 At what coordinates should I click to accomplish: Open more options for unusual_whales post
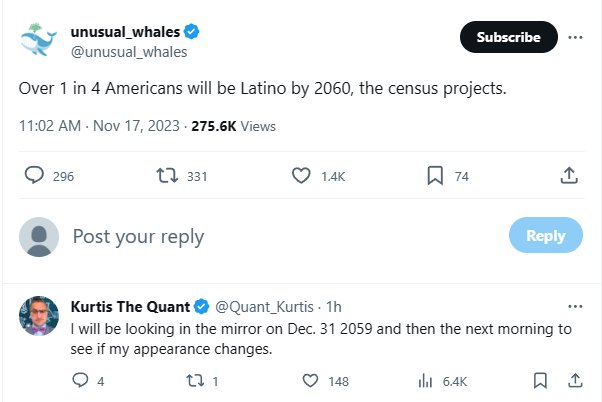click(575, 37)
